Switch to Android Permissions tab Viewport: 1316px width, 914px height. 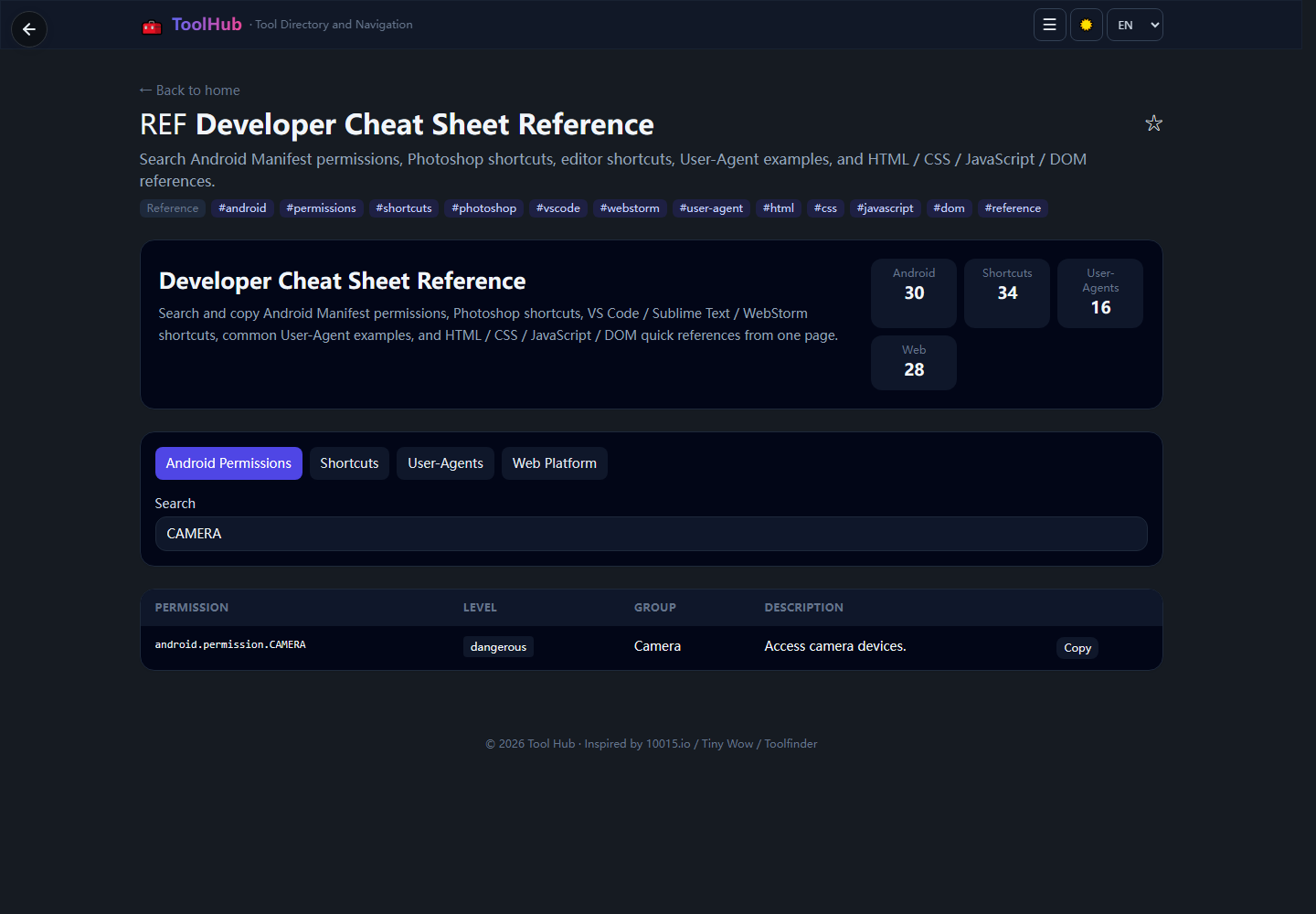[228, 463]
